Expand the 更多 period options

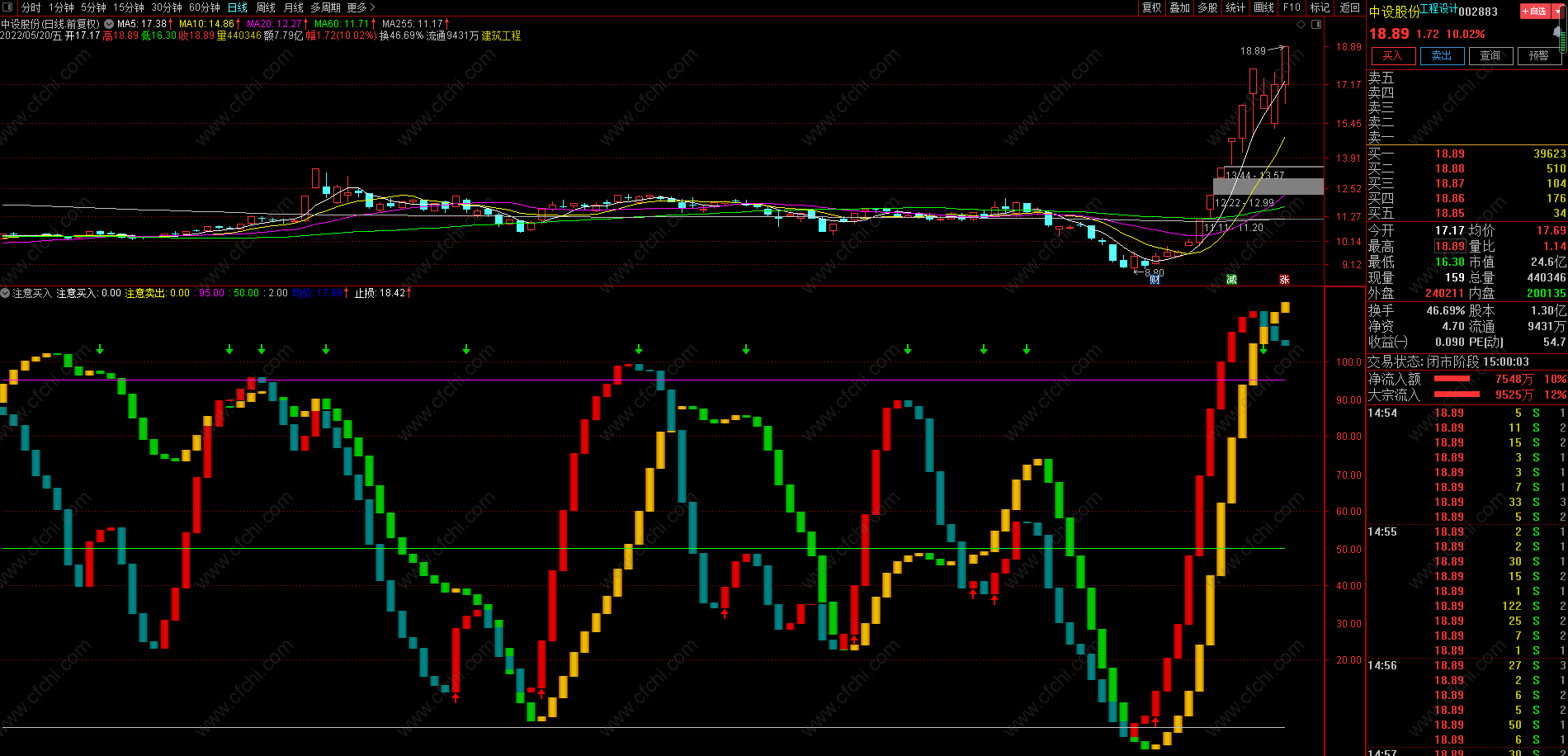coord(361,7)
